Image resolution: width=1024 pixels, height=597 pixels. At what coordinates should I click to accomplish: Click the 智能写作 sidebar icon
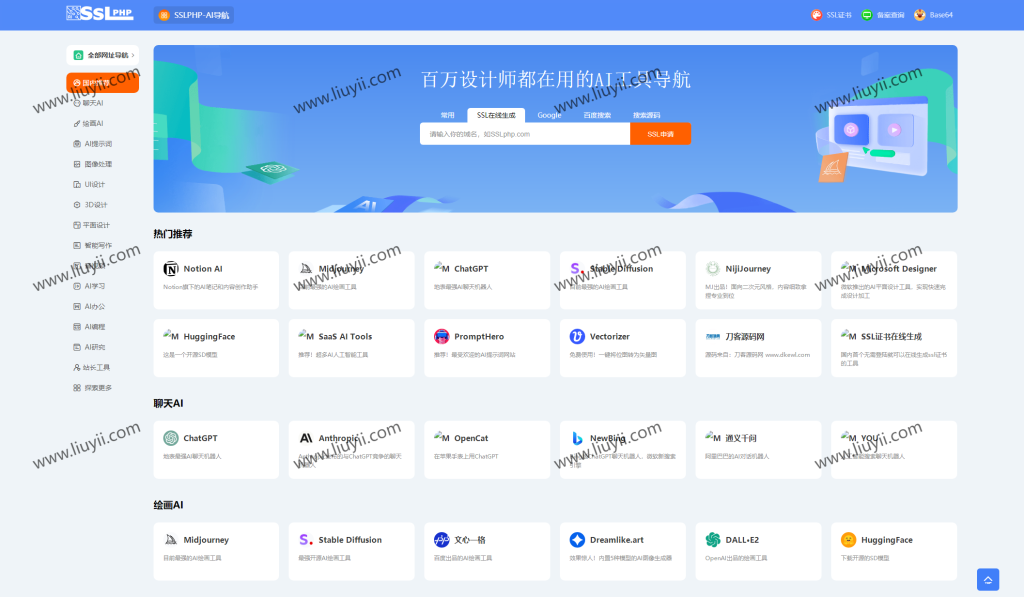pos(77,246)
